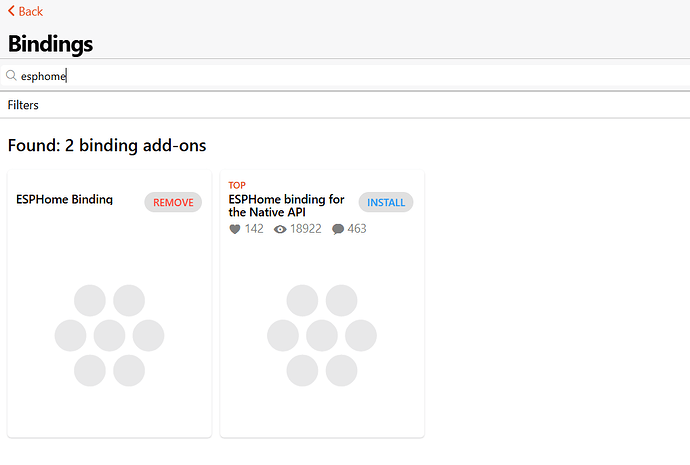Click the comment bubble icon

coord(338,229)
